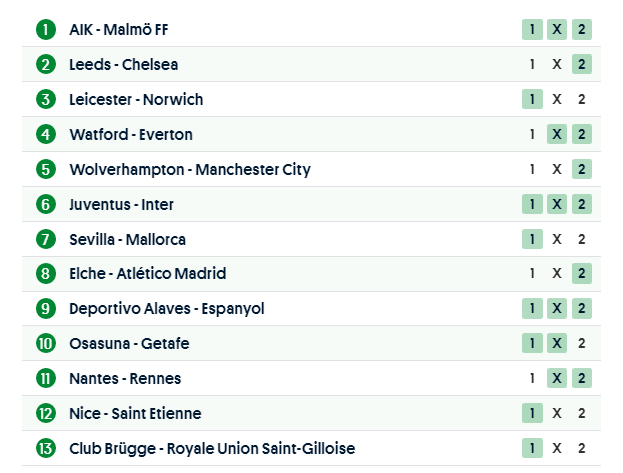Deselect away win for Juventus - Inter
Viewport: 623px width, 473px height.
pos(581,204)
